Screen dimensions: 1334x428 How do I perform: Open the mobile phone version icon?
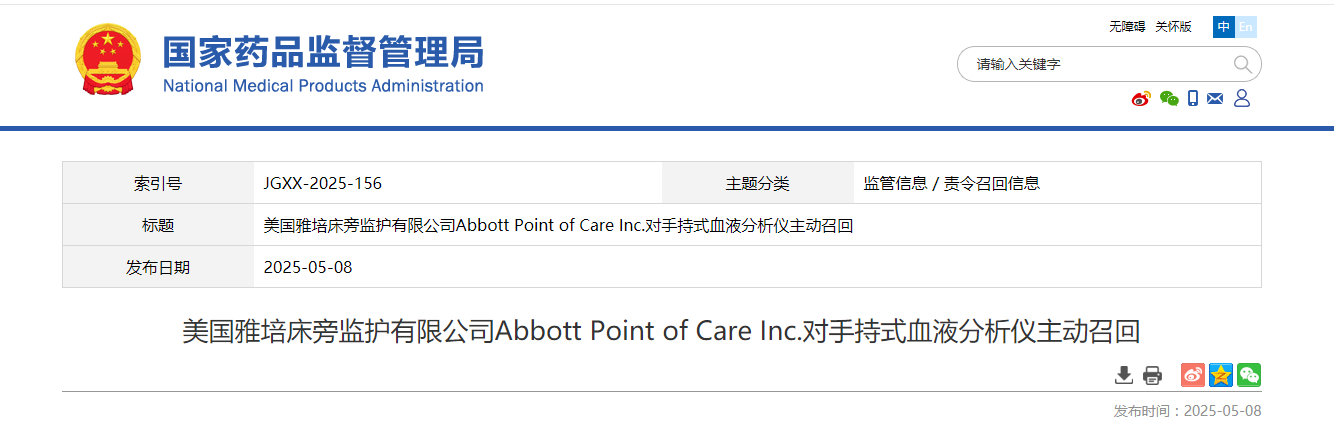point(1193,98)
